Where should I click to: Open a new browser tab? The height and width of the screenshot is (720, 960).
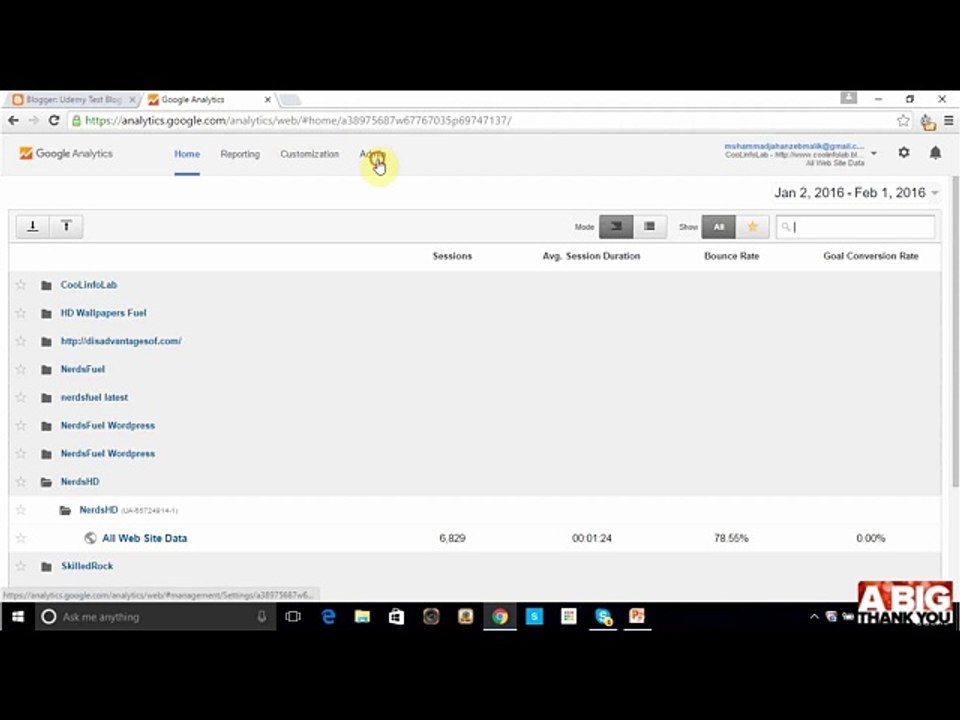pos(290,99)
